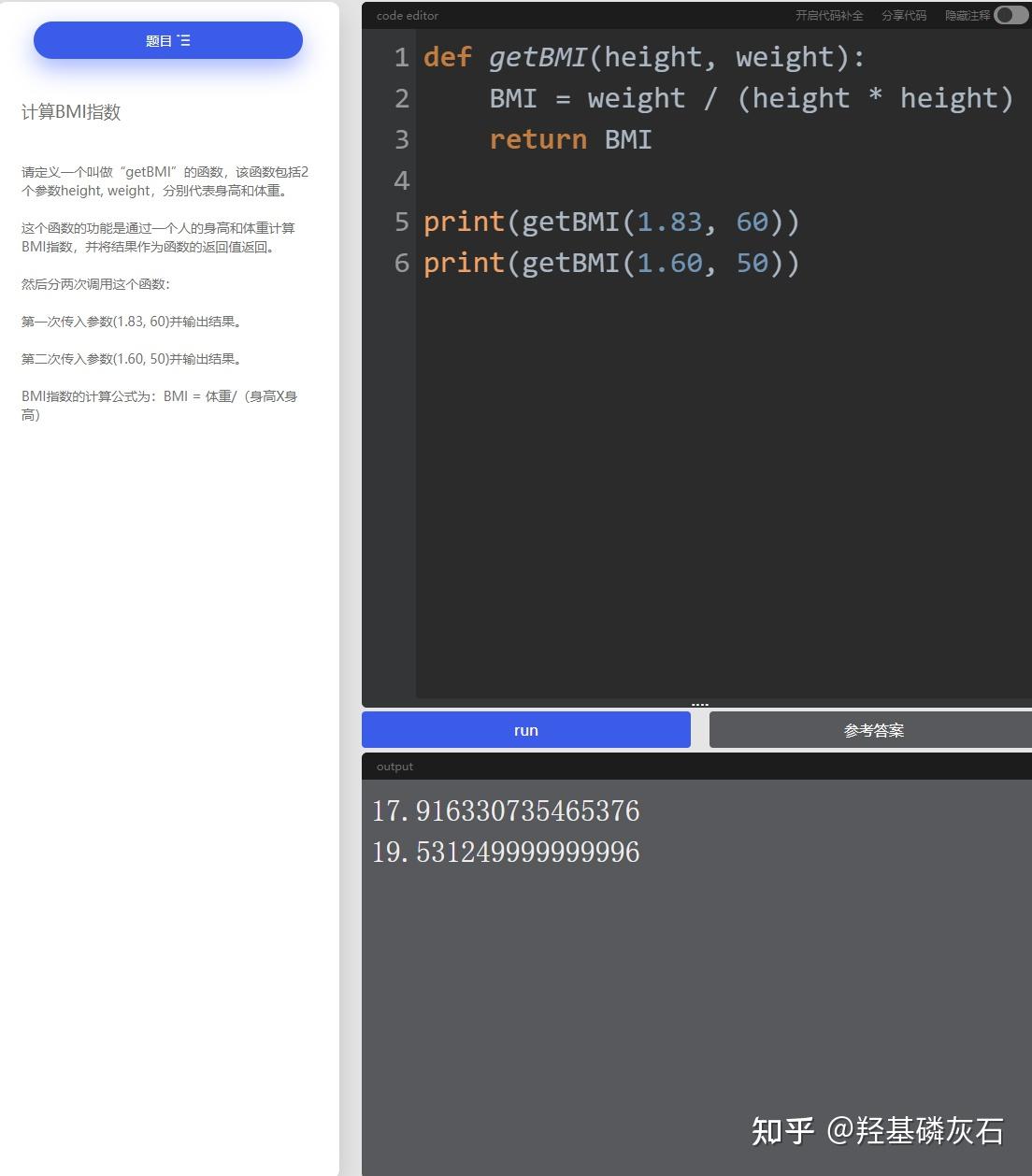Click the second output value 19.531249999999996

point(505,852)
